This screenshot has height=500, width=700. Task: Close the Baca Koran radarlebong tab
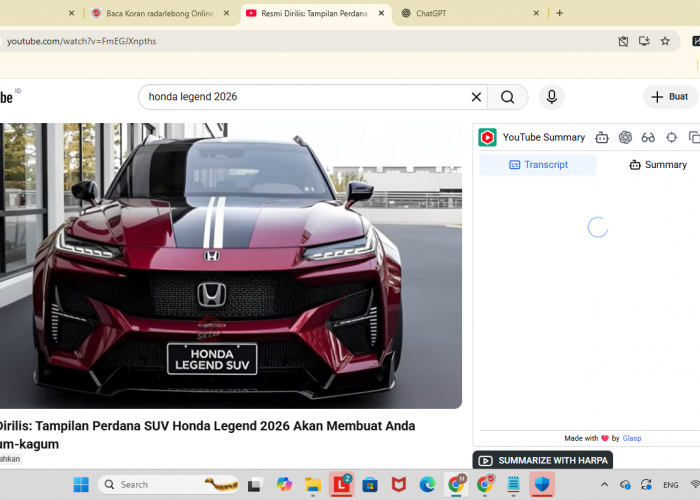226,13
